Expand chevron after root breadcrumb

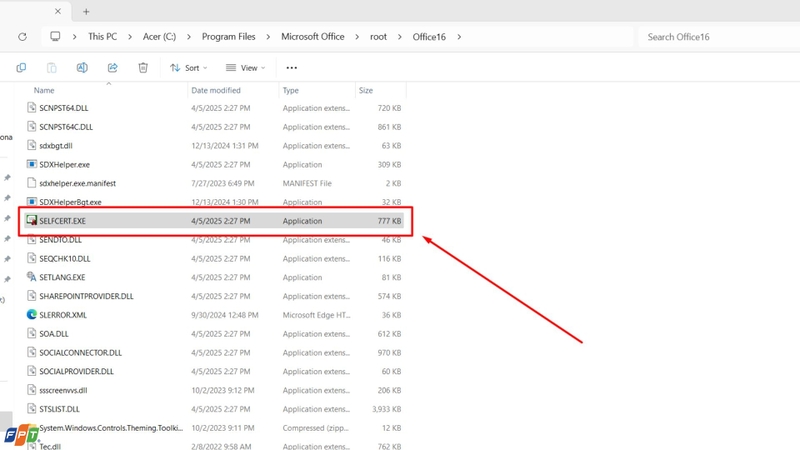coord(399,37)
